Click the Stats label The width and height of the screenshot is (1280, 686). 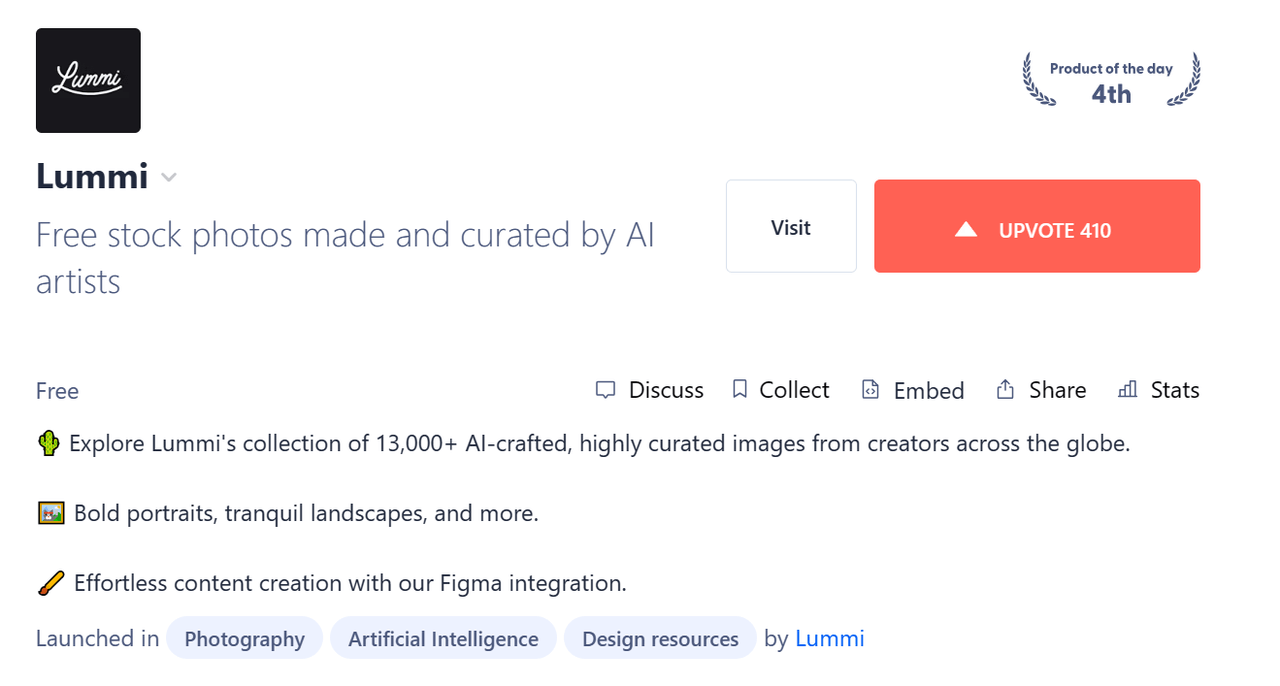coord(1175,390)
